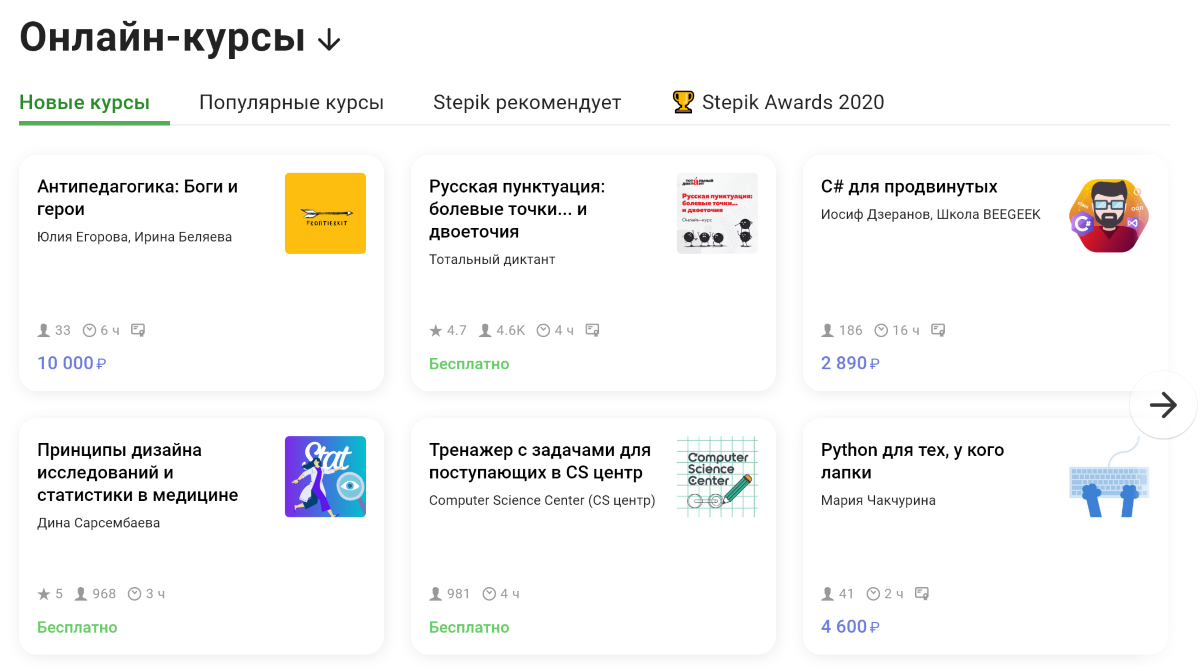Screen dimensions: 1200x671
Task: Click certificate icon on C# для продвинутых card
Action: (x=938, y=330)
